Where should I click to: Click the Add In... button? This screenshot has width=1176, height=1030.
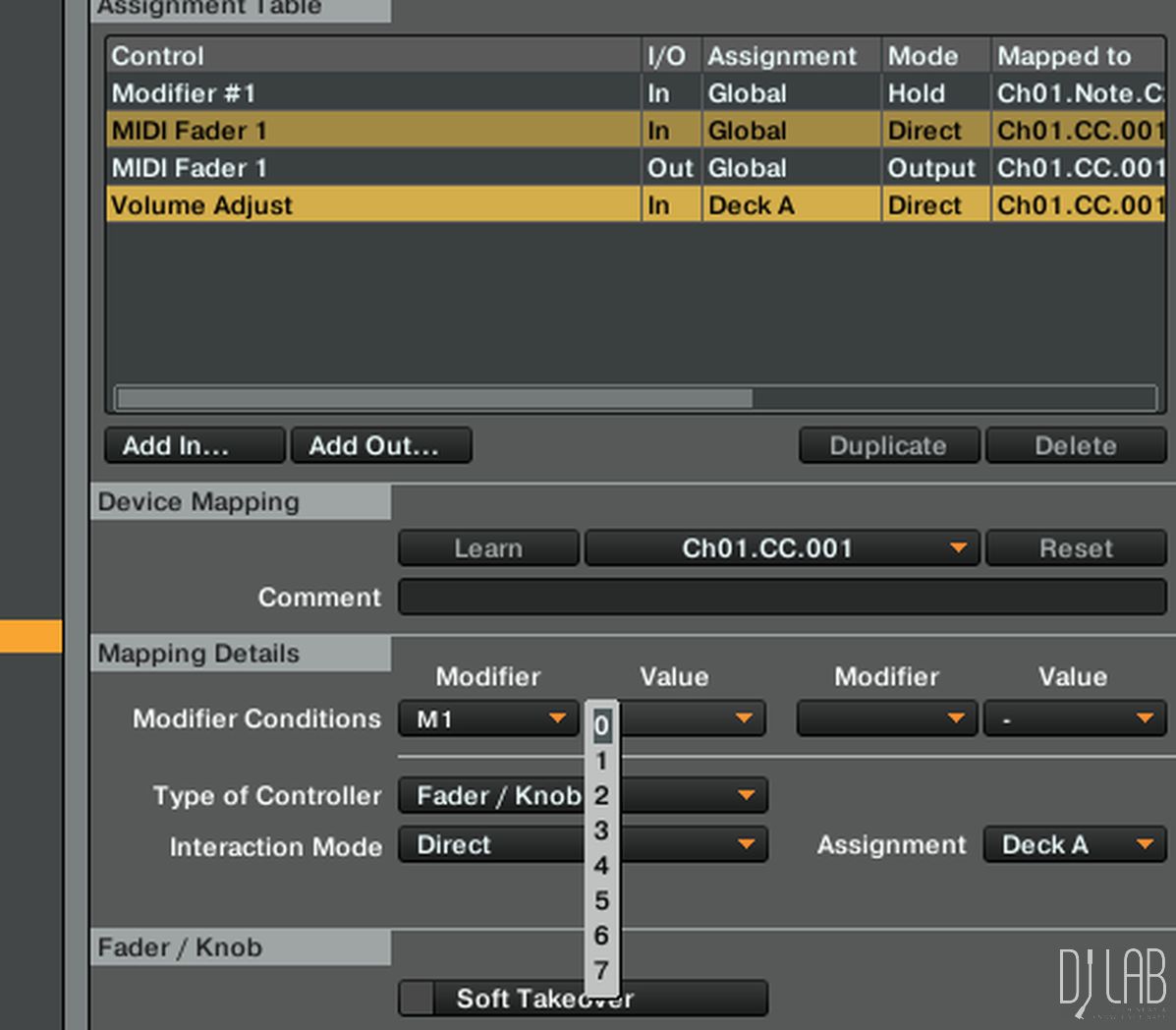coord(195,446)
